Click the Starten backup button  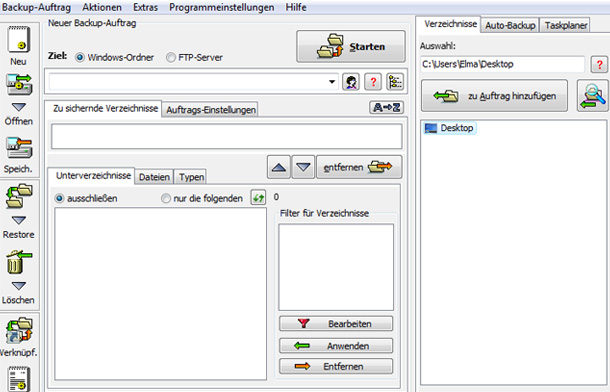[x=351, y=46]
